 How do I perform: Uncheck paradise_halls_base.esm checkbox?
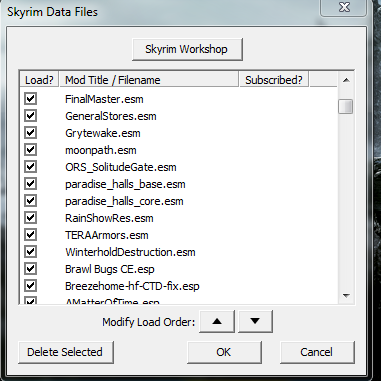point(30,184)
